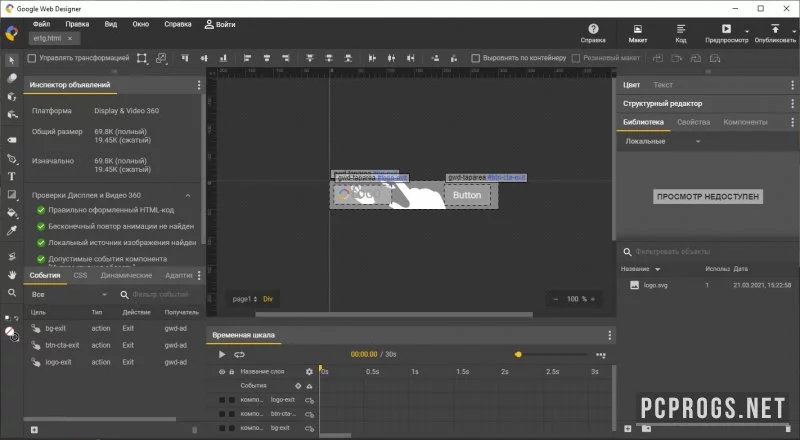Select the Div breadcrumb element
The height and width of the screenshot is (440, 800).
coord(268,299)
